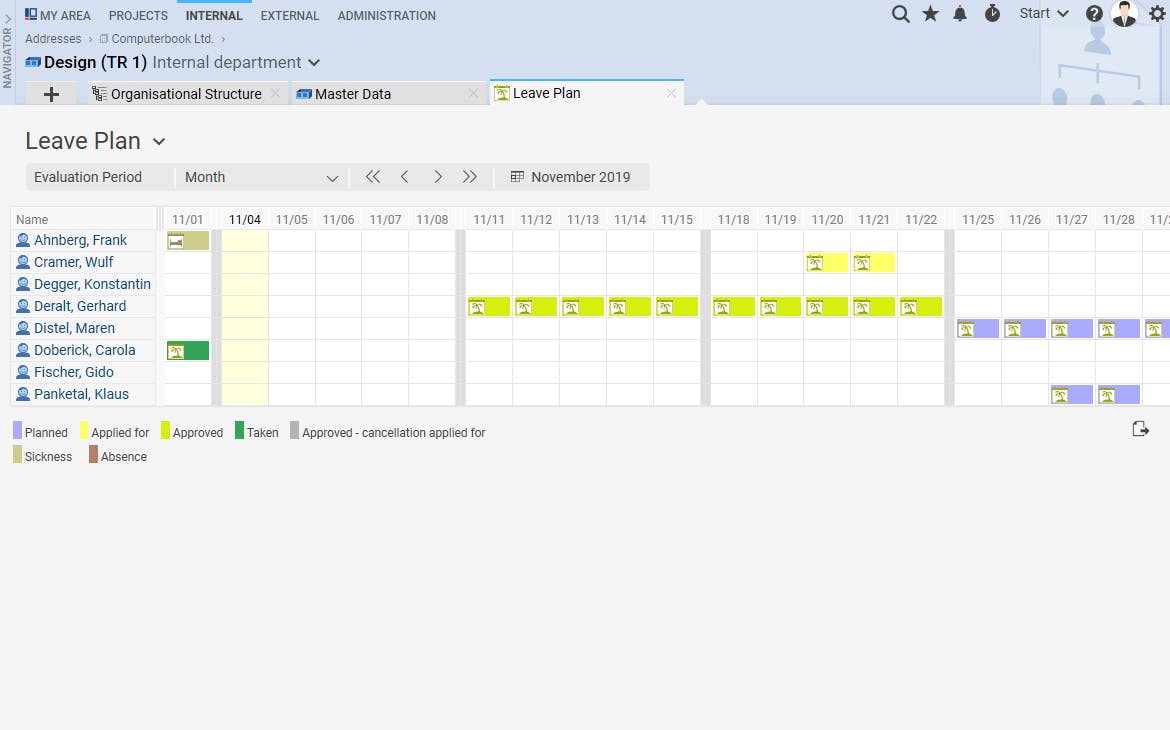The width and height of the screenshot is (1170, 730).
Task: Click the Taken legend color swatch
Action: [240, 430]
